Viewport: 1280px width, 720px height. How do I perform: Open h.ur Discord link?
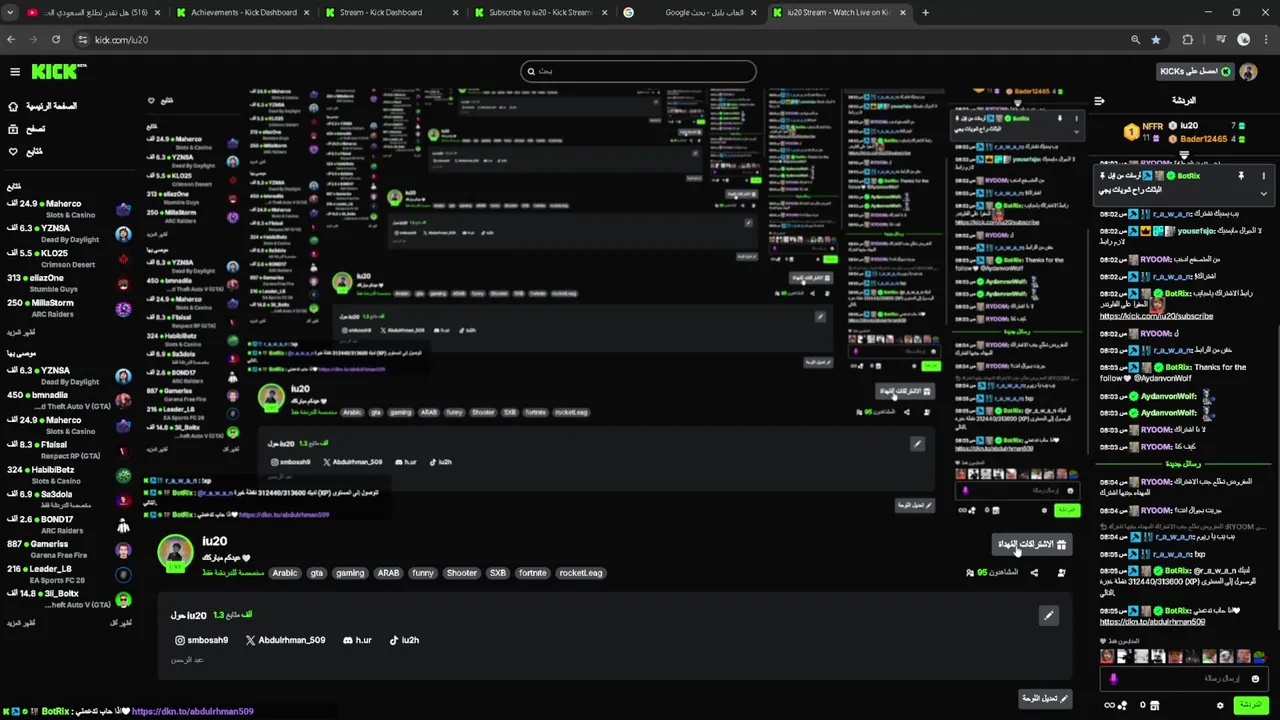click(x=357, y=640)
